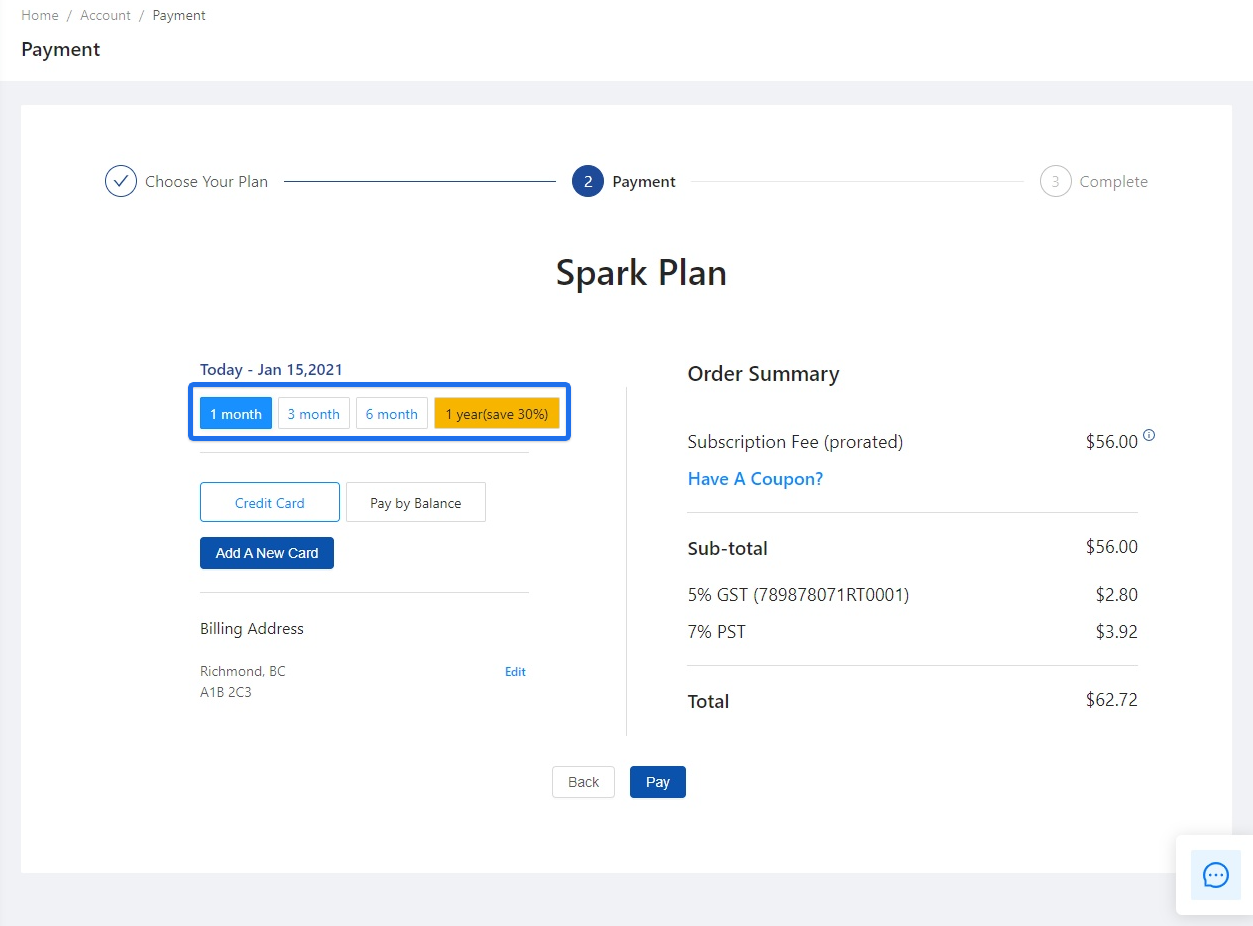Click the Payment breadcrumb entry

[x=179, y=15]
